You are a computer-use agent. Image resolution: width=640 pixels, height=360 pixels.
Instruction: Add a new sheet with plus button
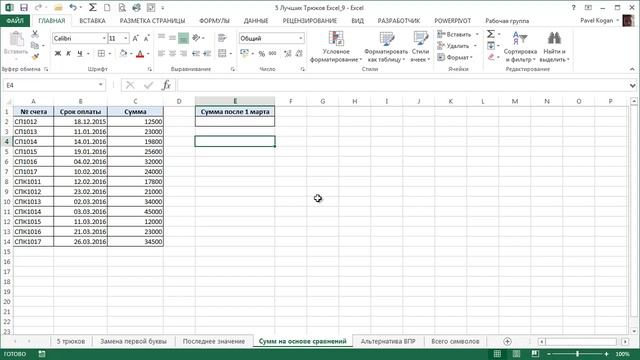(x=507, y=341)
